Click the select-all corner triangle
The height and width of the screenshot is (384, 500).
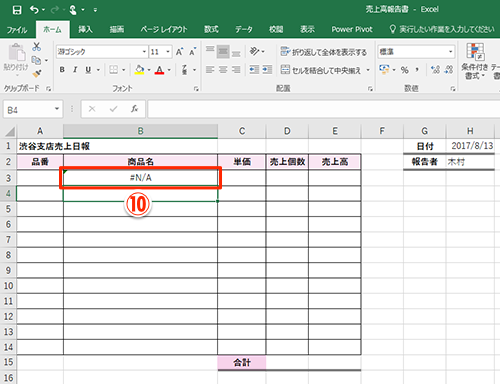9,131
